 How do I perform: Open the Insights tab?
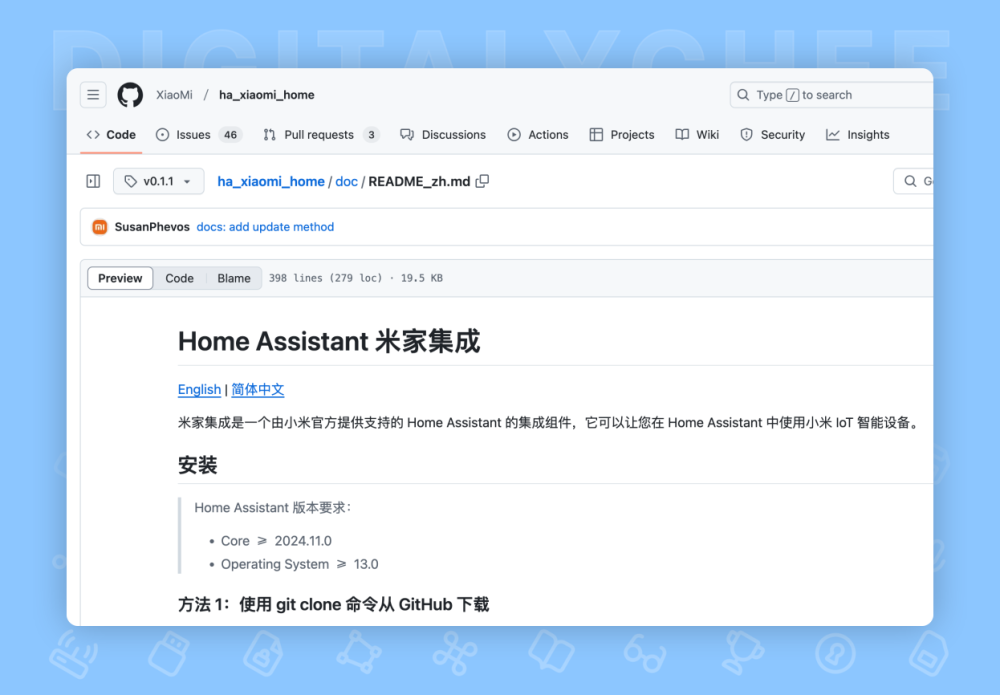point(858,135)
